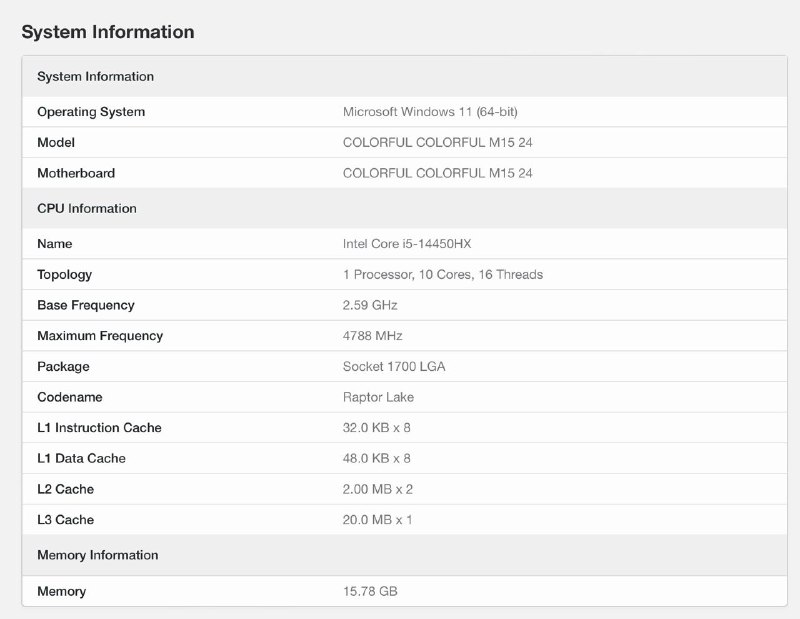Click the 'Name' row label
This screenshot has width=800, height=619.
tap(55, 243)
